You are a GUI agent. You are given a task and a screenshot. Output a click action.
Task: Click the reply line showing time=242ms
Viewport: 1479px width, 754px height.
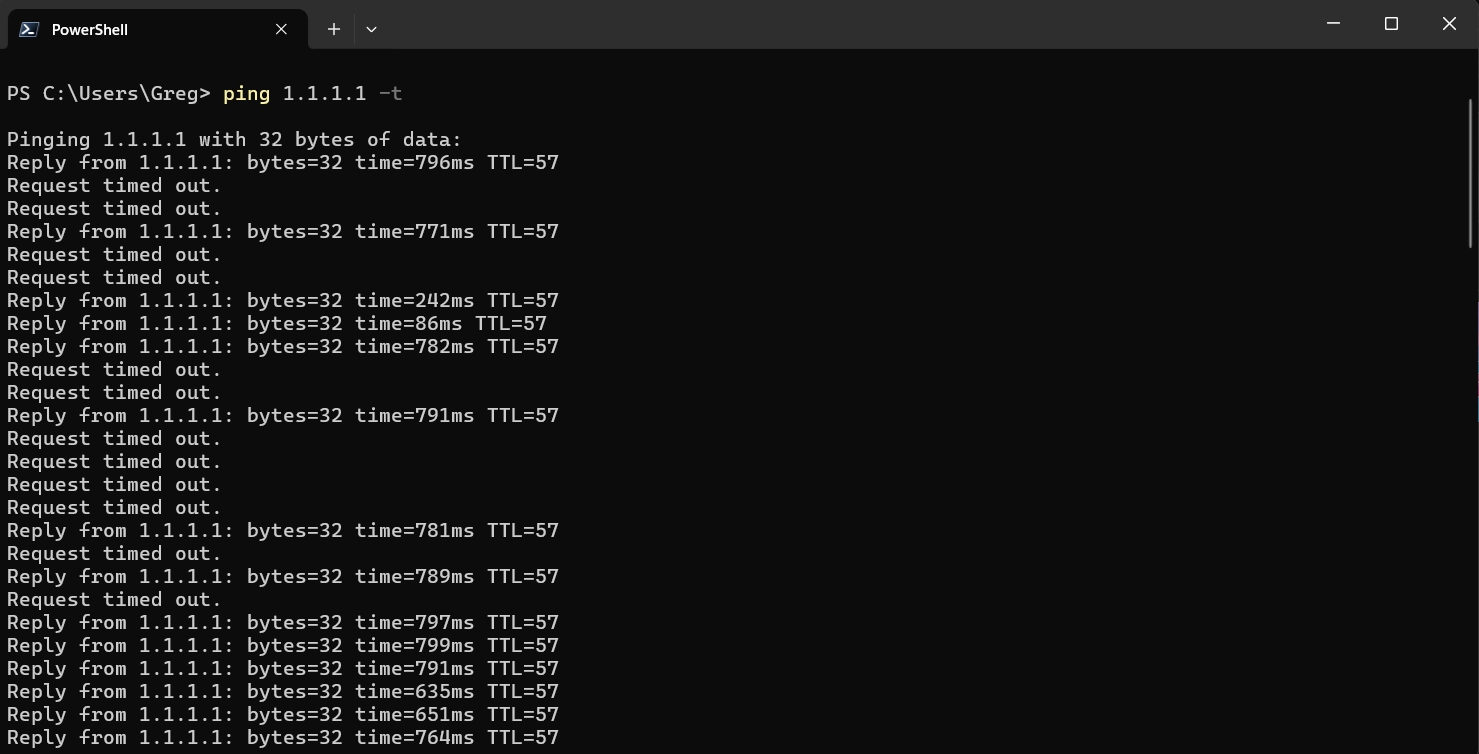[282, 301]
